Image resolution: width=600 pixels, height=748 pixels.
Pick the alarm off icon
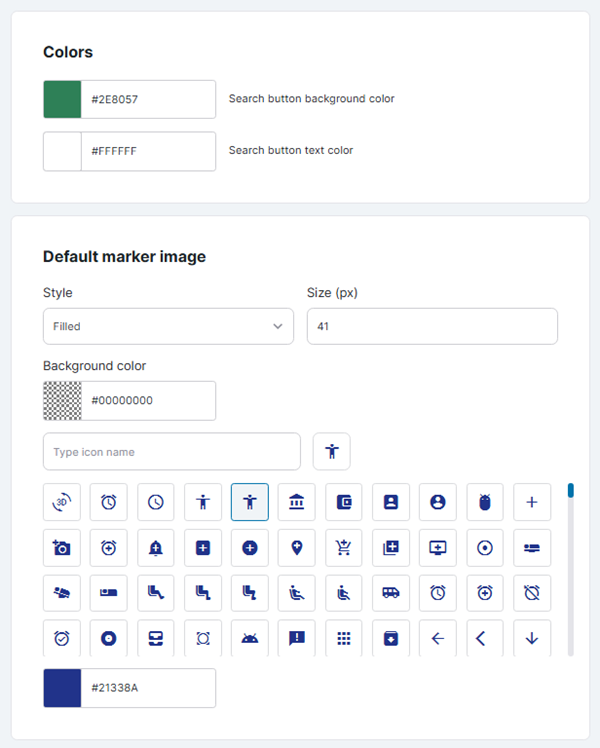click(x=532, y=593)
